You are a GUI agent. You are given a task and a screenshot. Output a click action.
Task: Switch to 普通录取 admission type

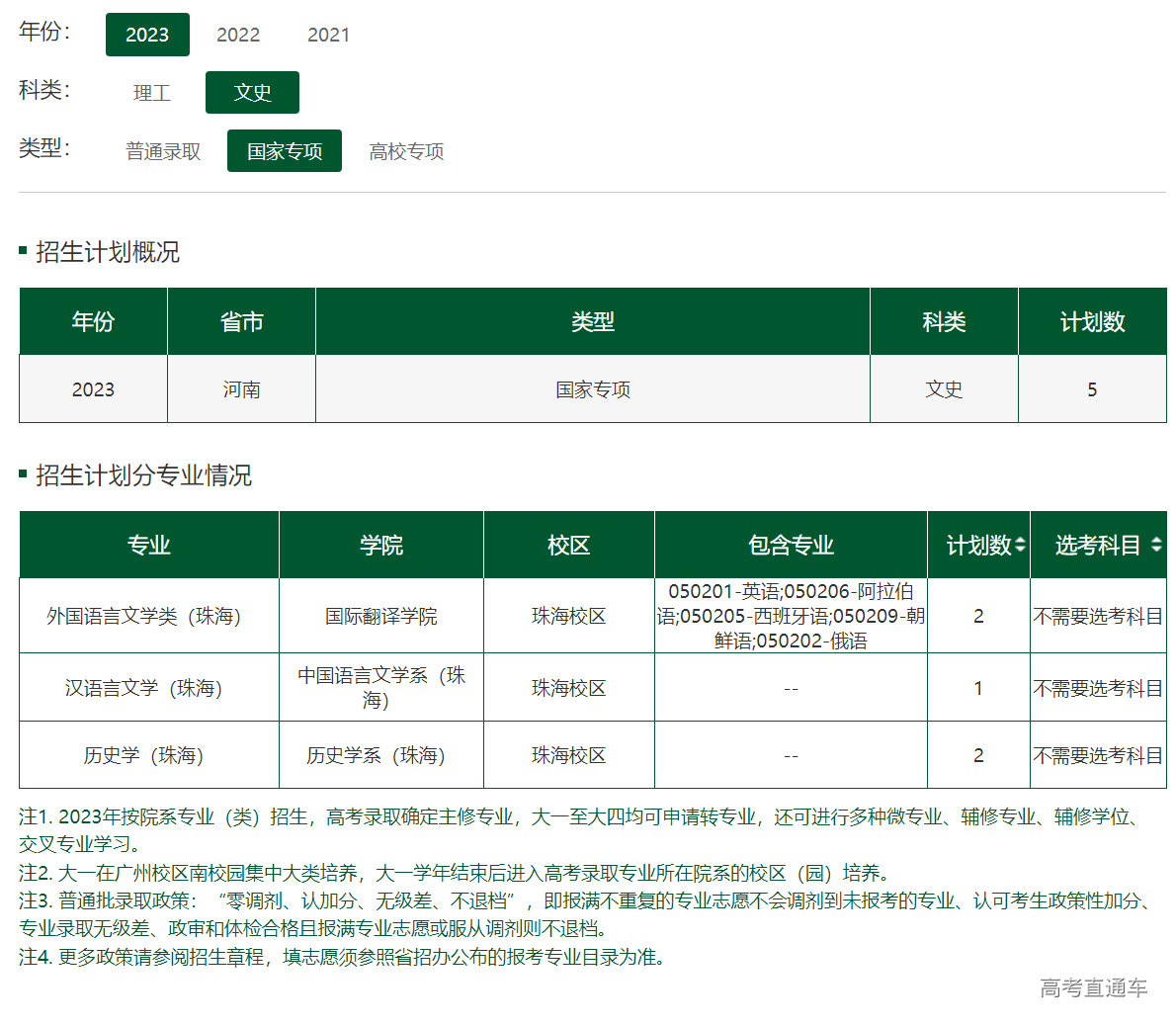pyautogui.click(x=163, y=150)
